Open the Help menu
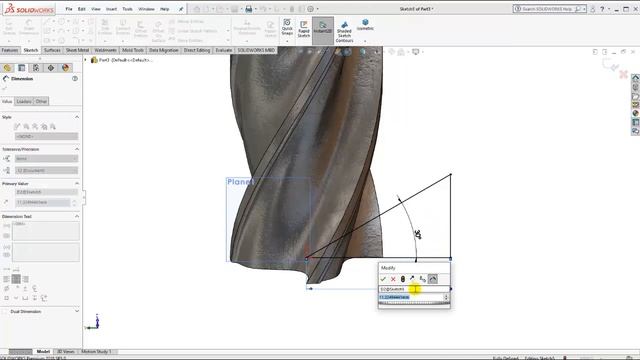 pyautogui.click(x=164, y=9)
